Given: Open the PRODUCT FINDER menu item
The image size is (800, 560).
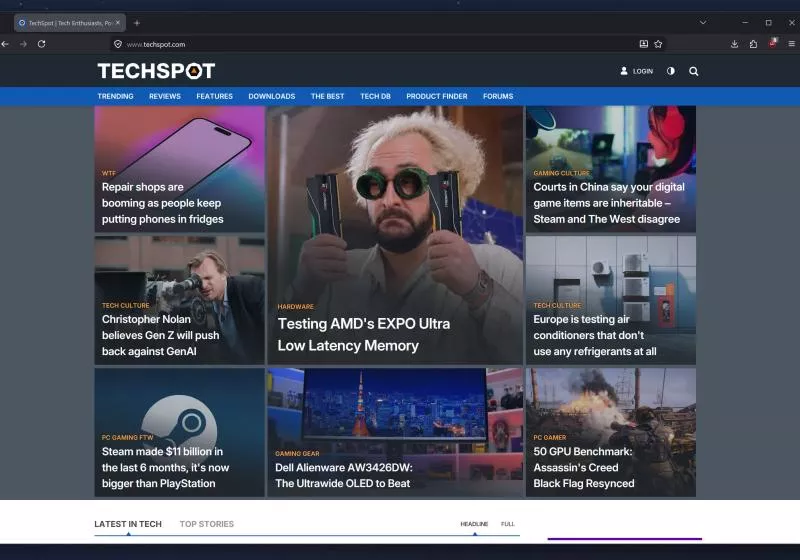Looking at the screenshot, I should (437, 96).
